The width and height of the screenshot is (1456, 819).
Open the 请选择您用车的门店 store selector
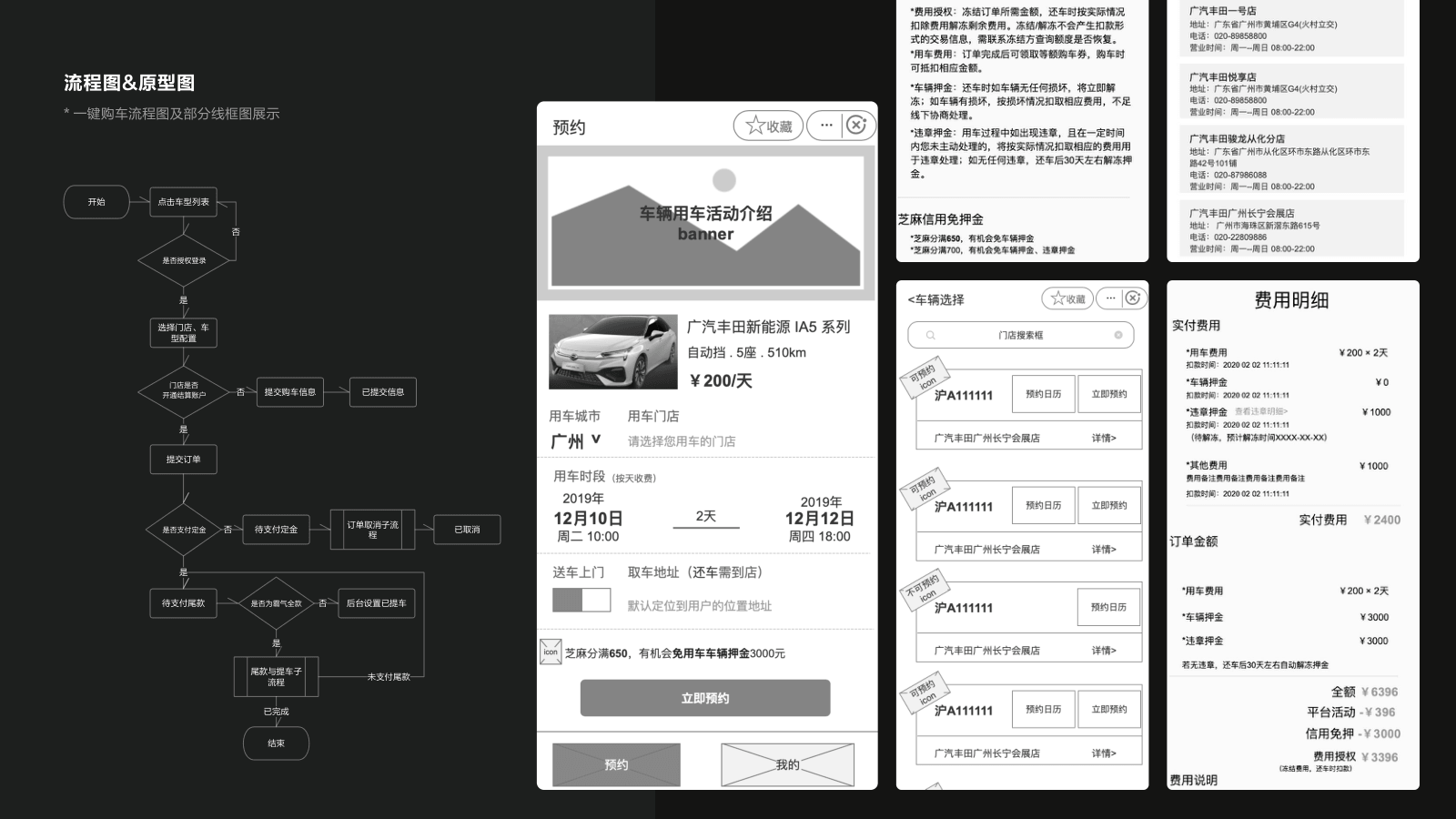click(682, 441)
